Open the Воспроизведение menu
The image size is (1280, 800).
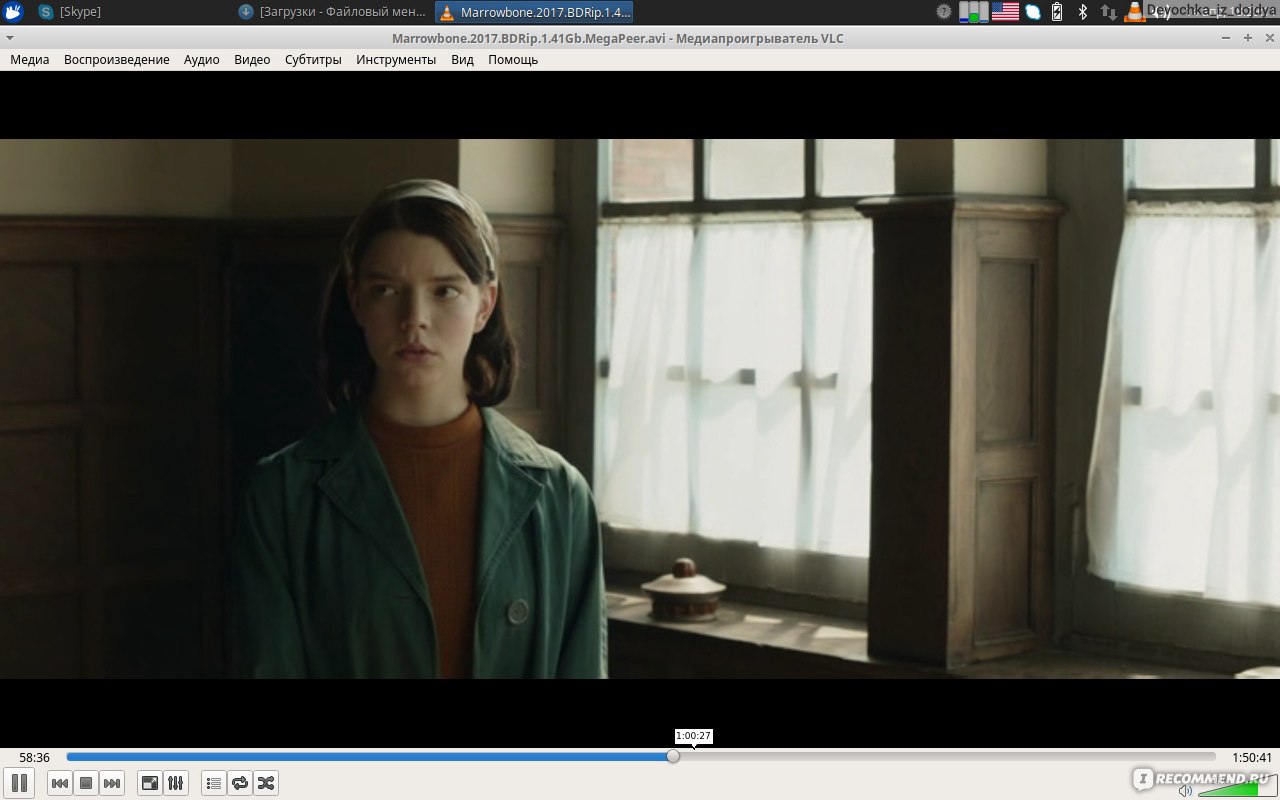(117, 59)
